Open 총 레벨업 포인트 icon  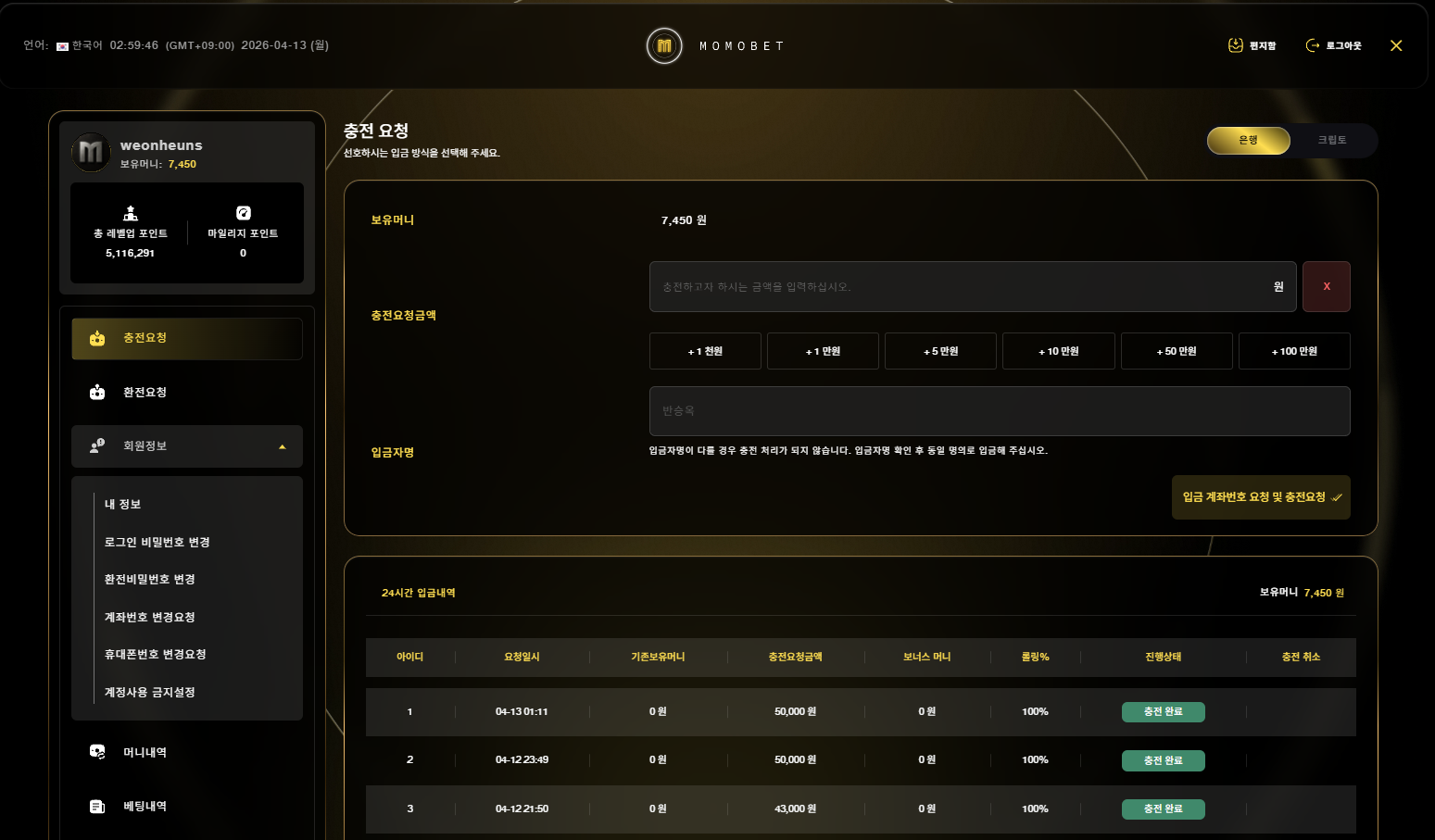(131, 213)
